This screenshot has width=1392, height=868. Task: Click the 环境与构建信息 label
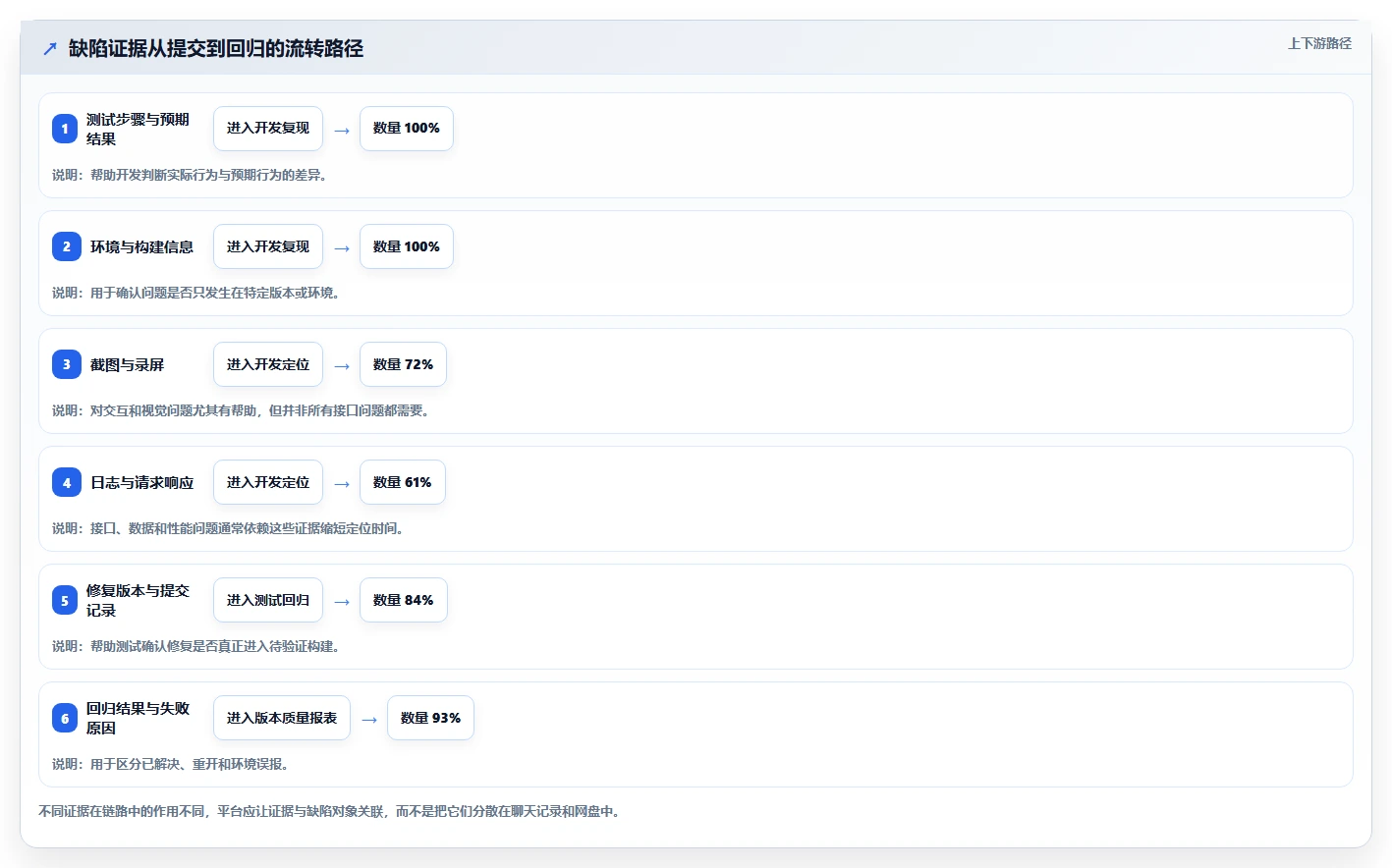[141, 246]
